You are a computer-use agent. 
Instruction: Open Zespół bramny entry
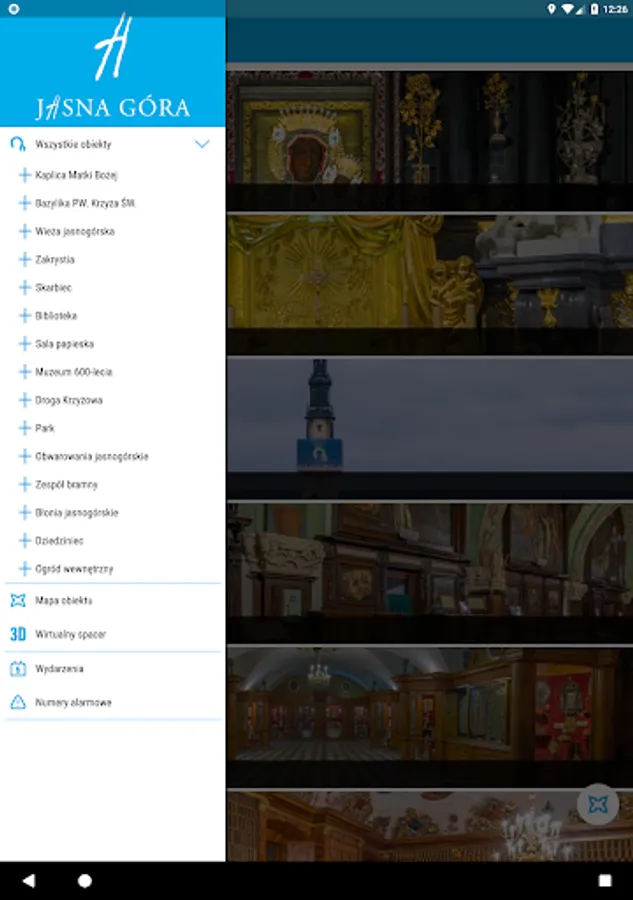tap(66, 484)
